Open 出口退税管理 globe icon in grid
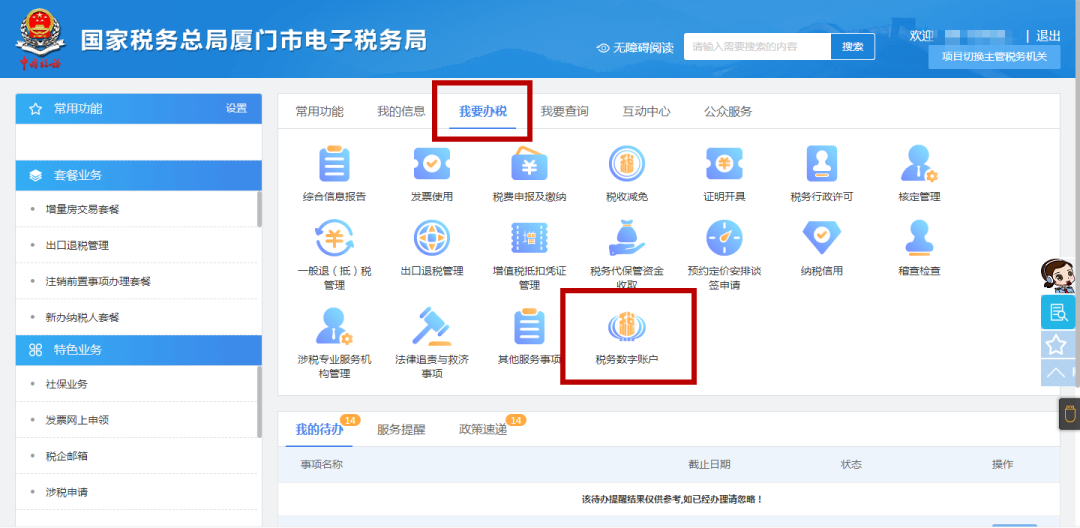 coord(432,238)
